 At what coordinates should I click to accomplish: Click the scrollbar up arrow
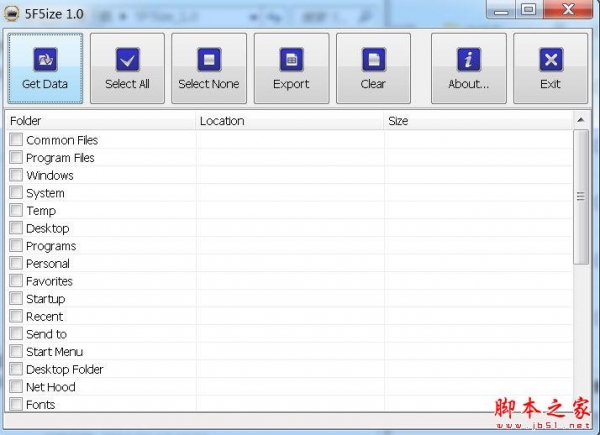pos(581,120)
